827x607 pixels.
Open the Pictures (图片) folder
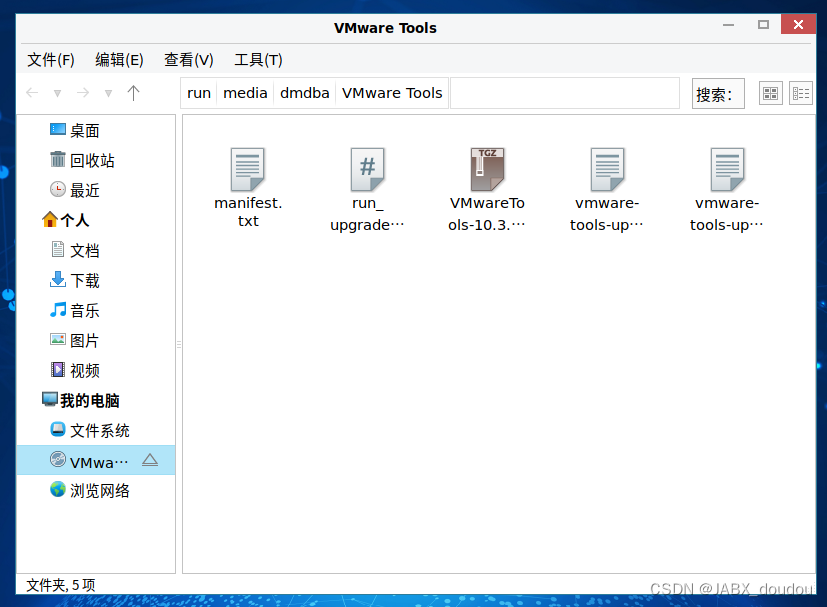click(74, 340)
